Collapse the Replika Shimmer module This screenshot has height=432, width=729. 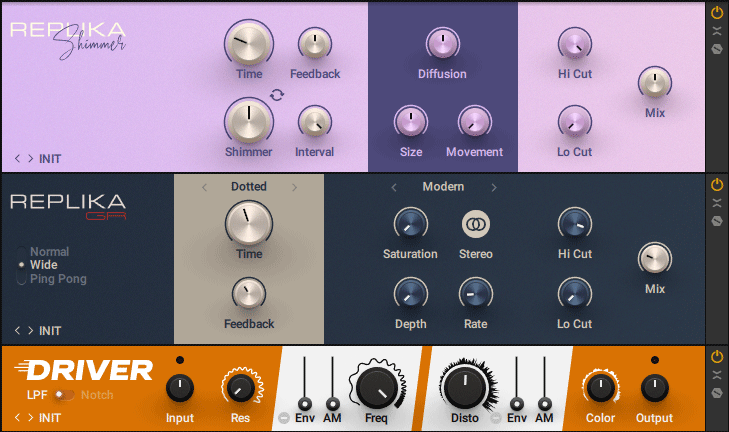coord(717,31)
